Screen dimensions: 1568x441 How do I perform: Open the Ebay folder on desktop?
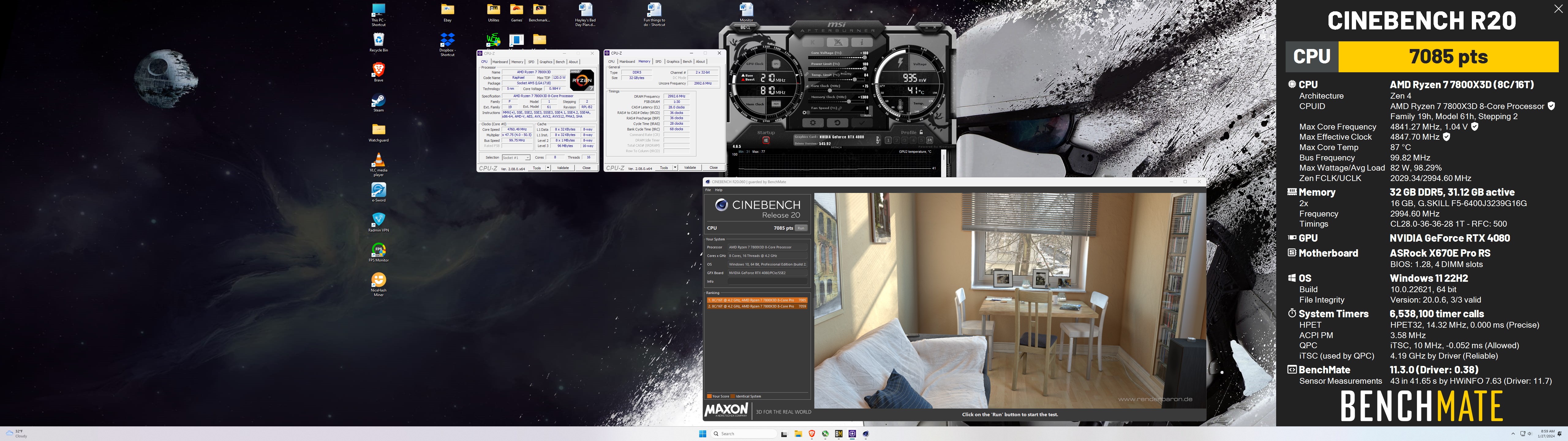click(447, 13)
